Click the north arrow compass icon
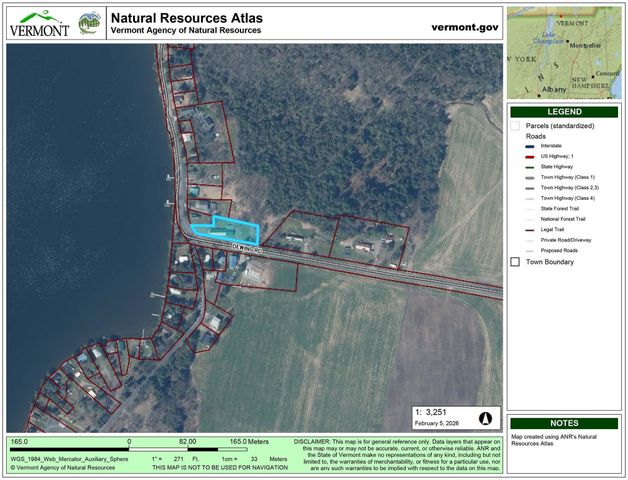 point(486,418)
